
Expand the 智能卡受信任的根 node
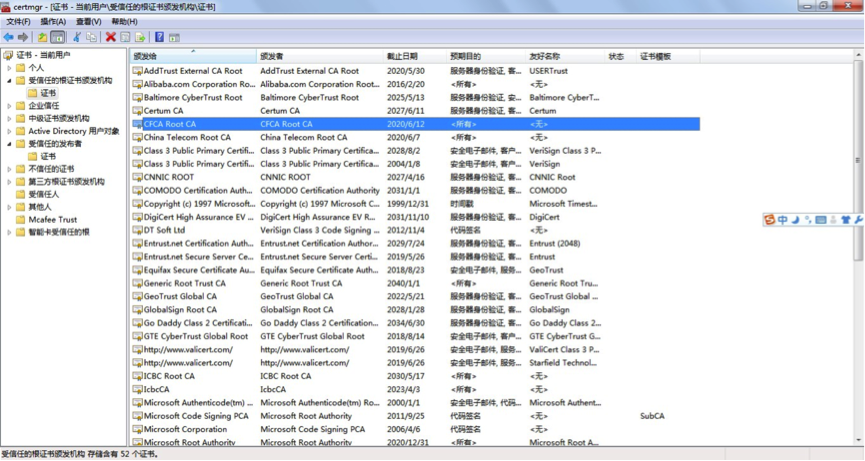coord(9,232)
